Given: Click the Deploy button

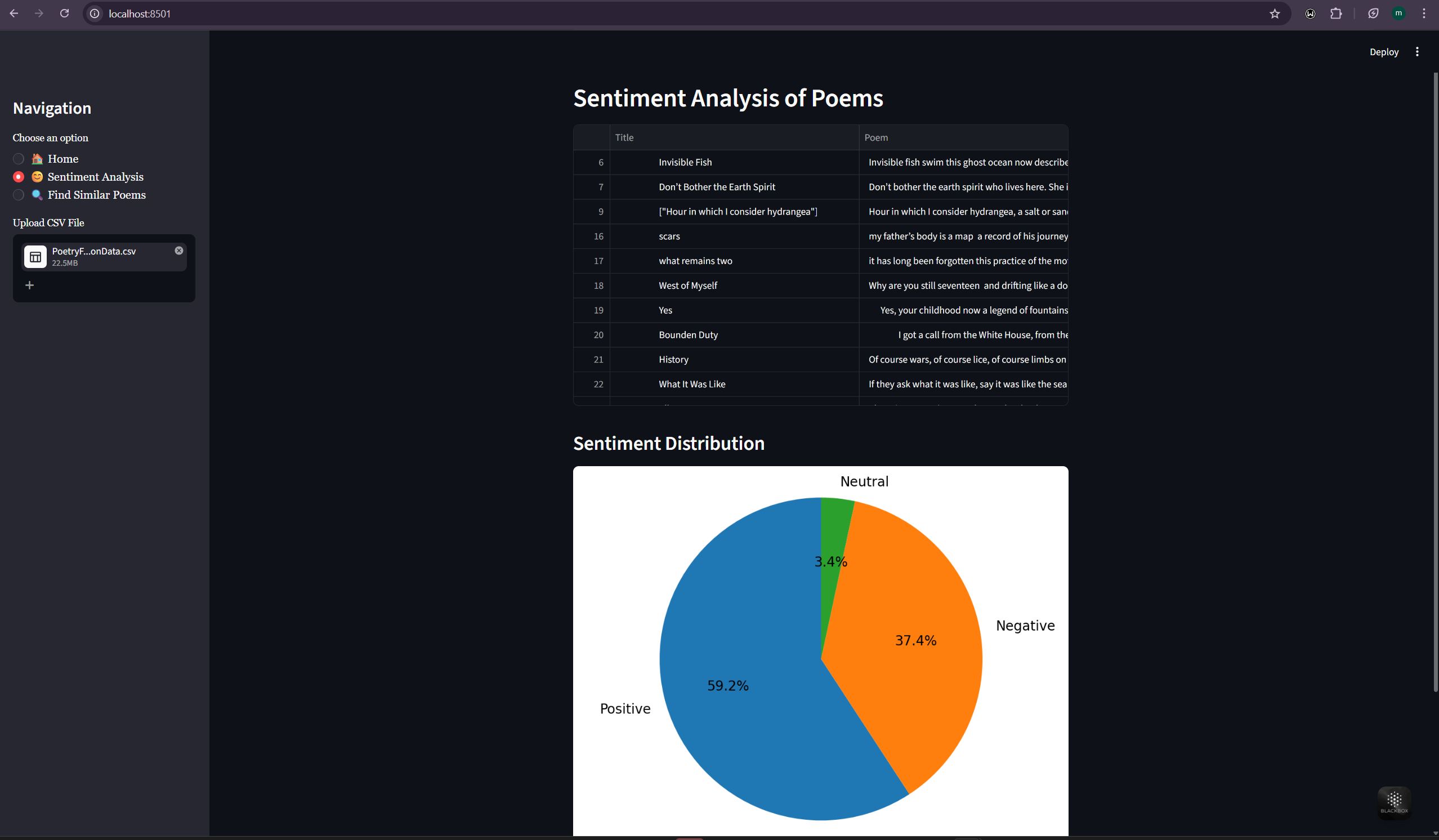Looking at the screenshot, I should [x=1384, y=52].
